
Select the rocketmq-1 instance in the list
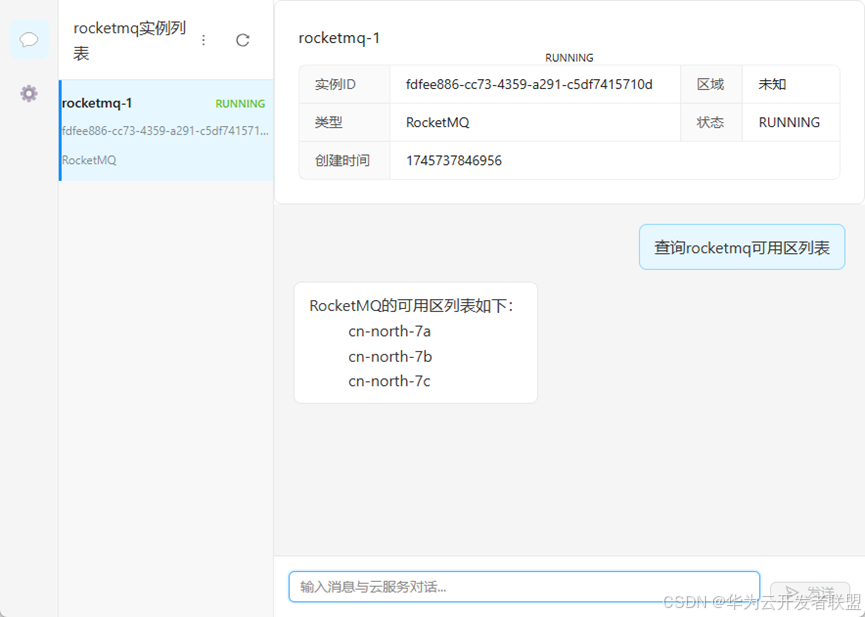pyautogui.click(x=166, y=130)
